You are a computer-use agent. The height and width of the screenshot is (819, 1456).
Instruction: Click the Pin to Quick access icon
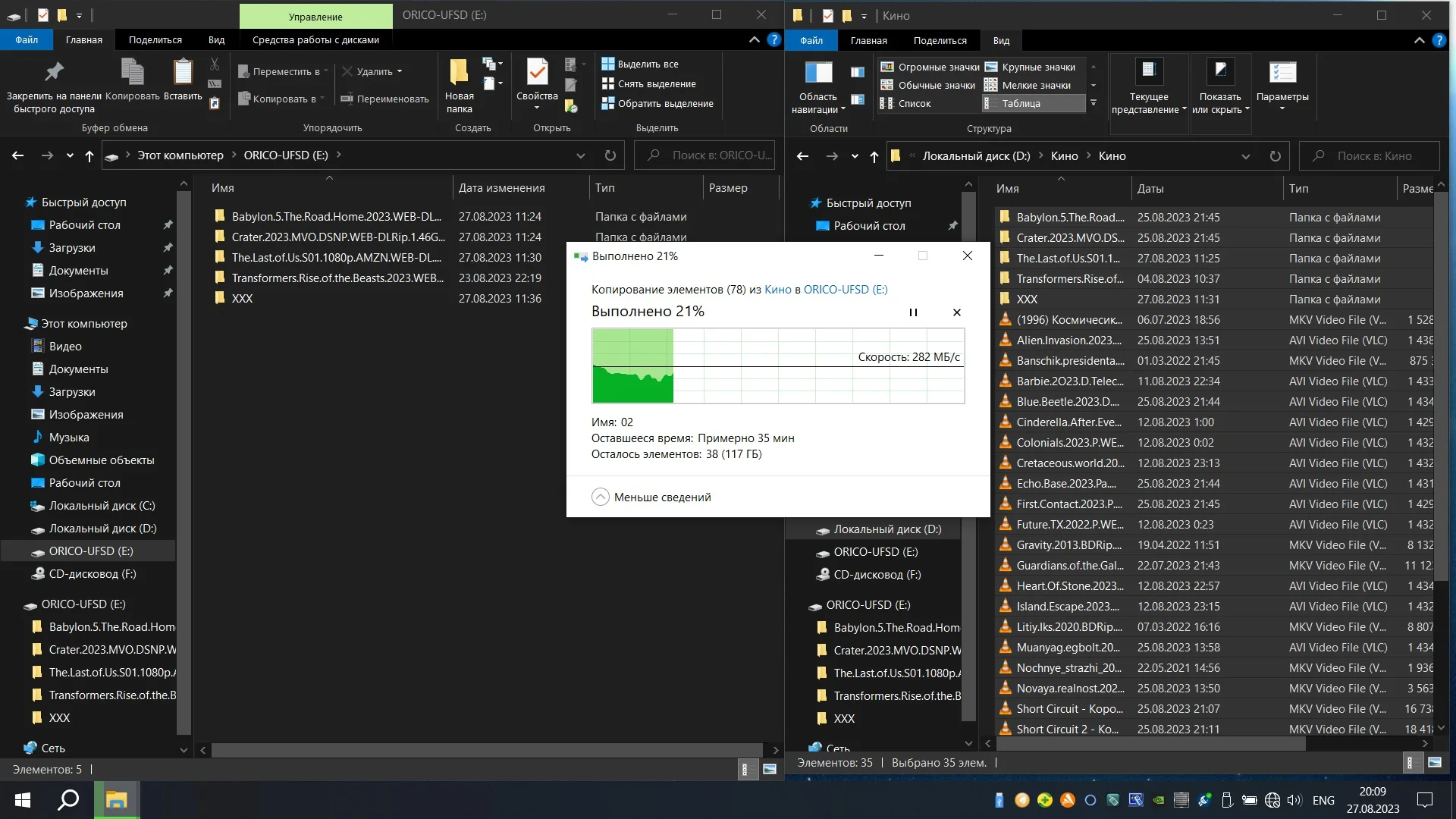coord(53,73)
